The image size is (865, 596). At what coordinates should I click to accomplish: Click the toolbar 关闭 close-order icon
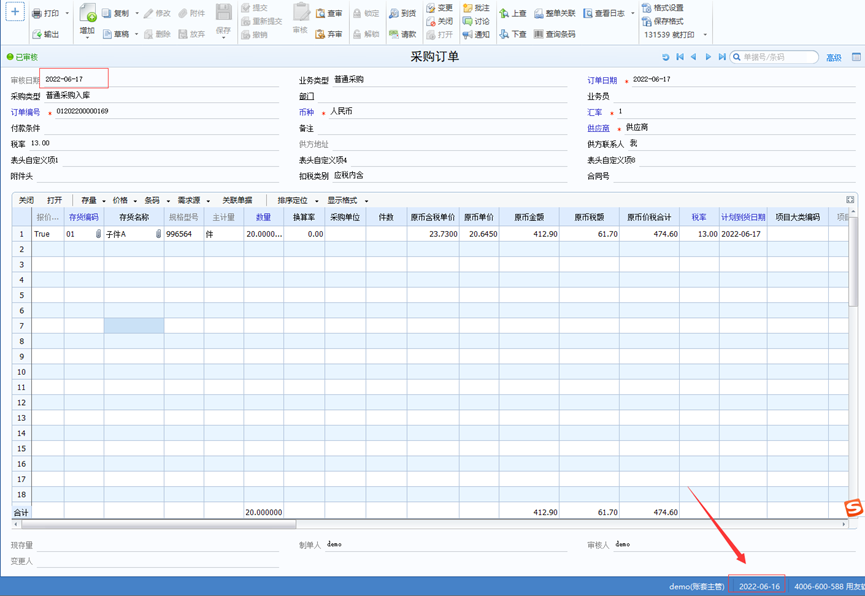[431, 22]
